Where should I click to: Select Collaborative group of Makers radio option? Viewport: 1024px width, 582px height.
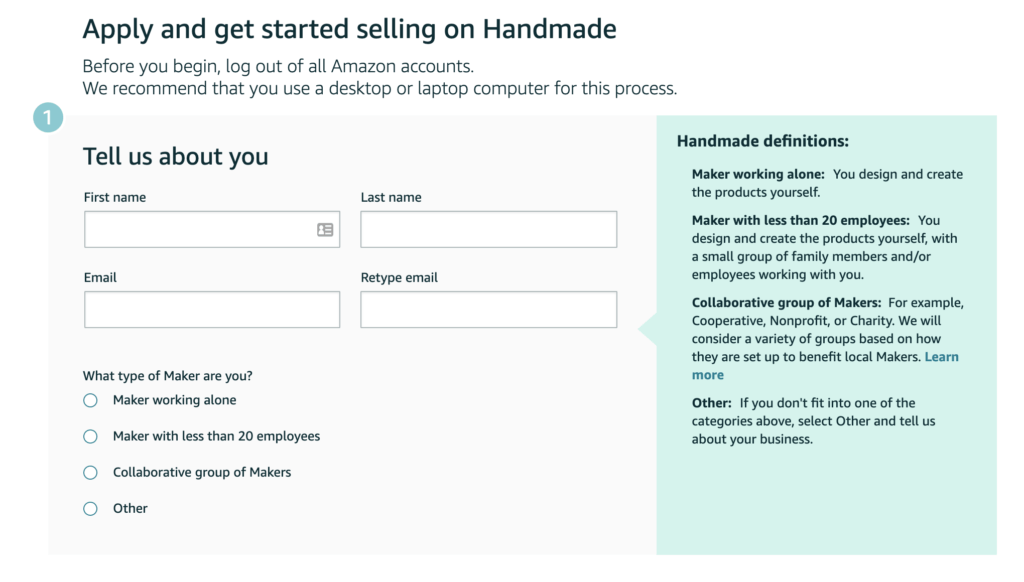click(x=90, y=472)
